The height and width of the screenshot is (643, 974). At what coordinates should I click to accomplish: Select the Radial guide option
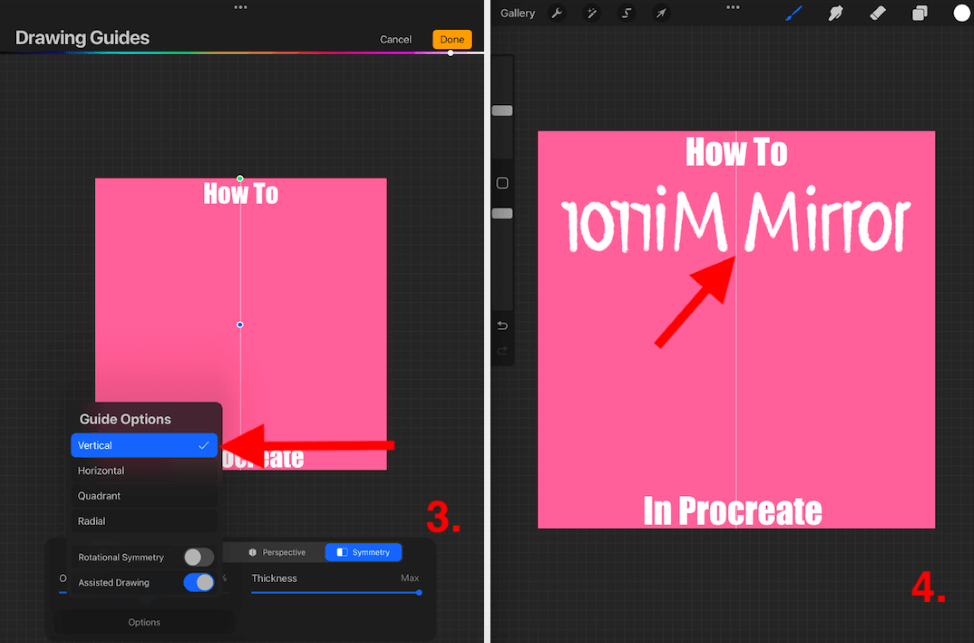(144, 521)
